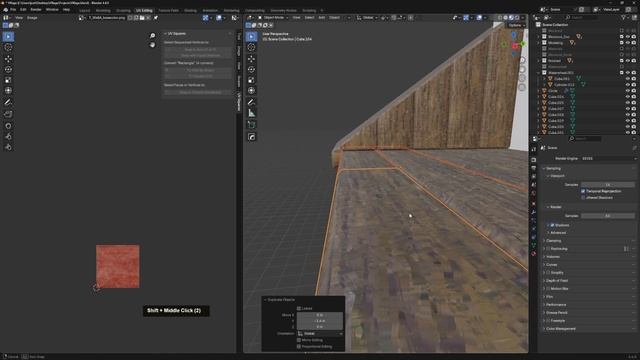Open the Window menu

coord(52,9)
